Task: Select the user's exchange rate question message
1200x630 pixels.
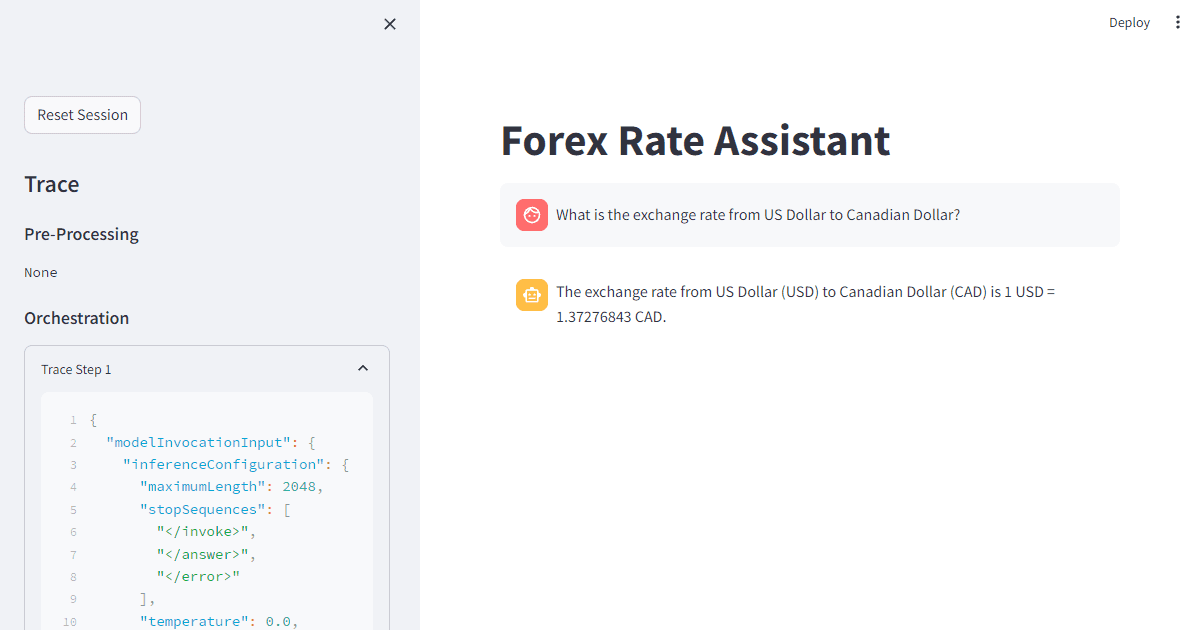Action: click(x=757, y=215)
